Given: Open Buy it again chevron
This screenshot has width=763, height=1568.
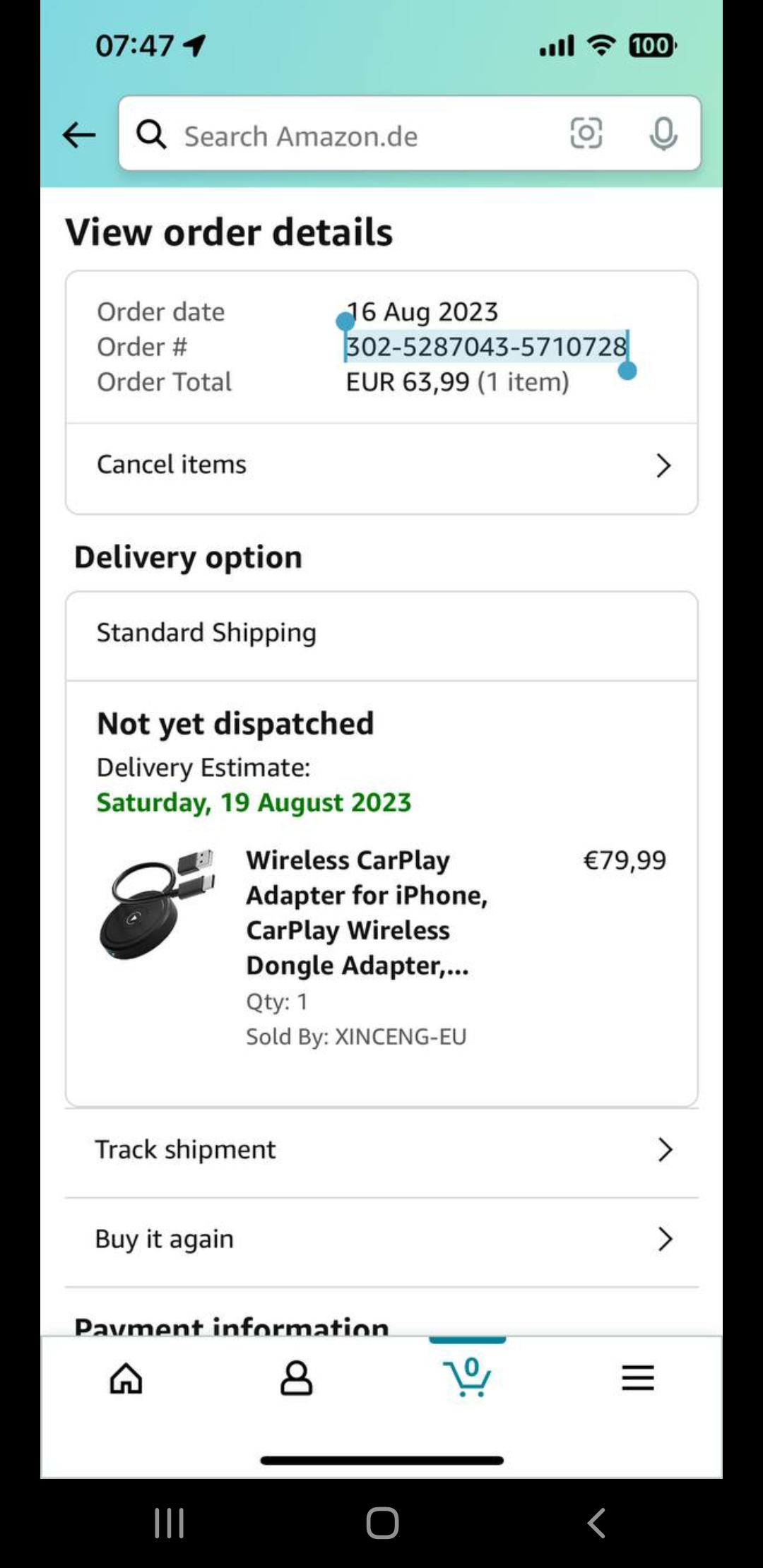Looking at the screenshot, I should click(664, 1239).
